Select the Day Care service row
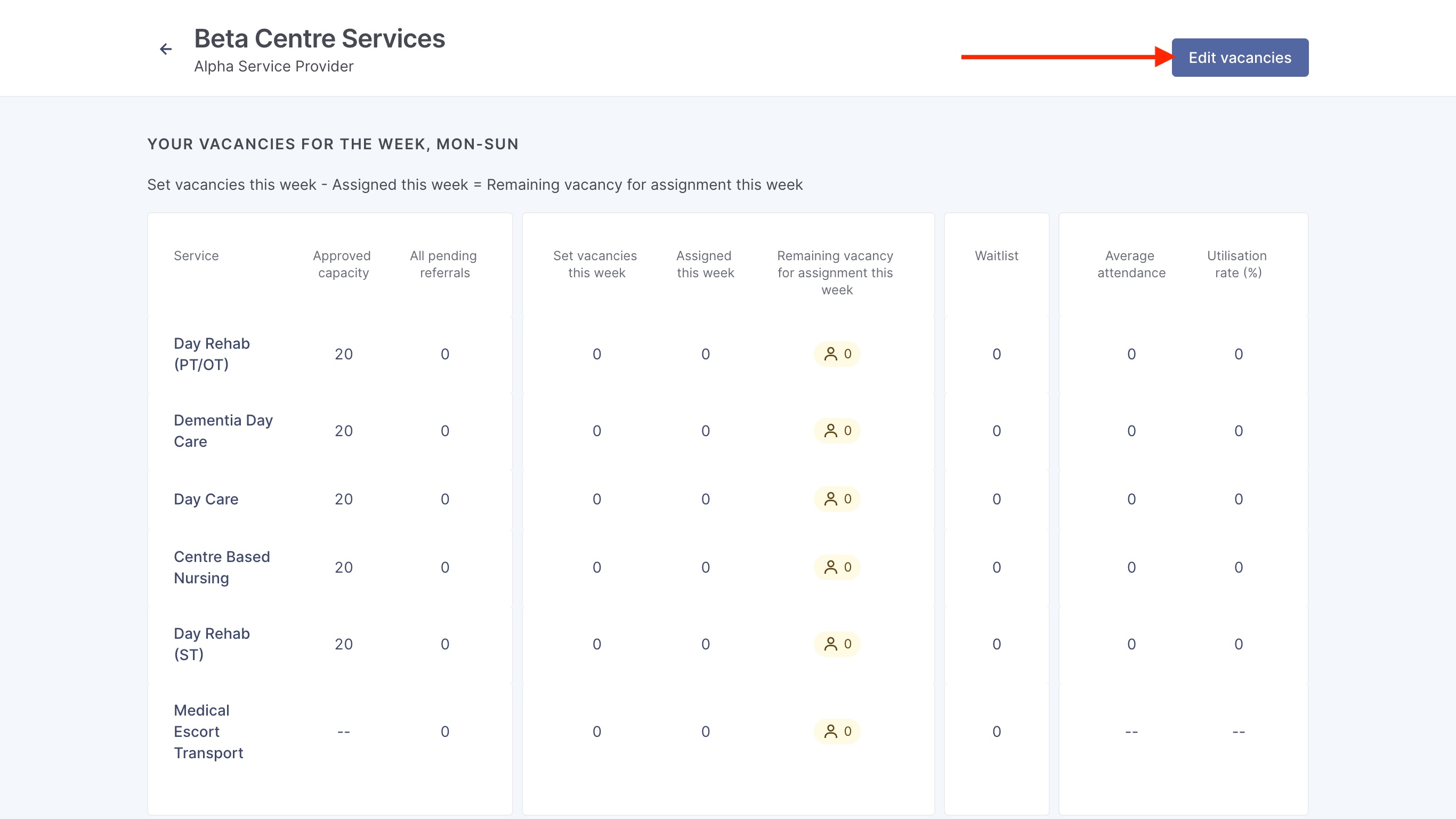1456x819 pixels. [x=206, y=499]
